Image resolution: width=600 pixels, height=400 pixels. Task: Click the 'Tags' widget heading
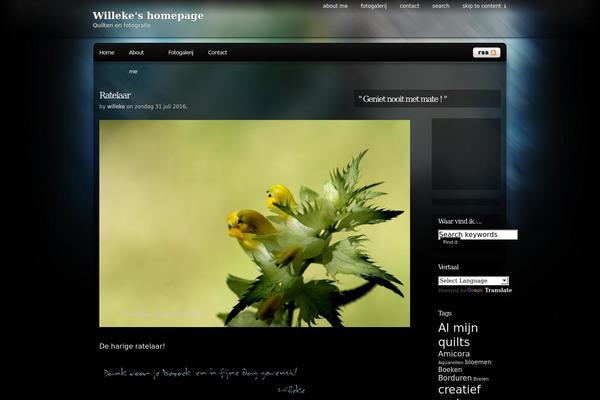pyautogui.click(x=445, y=313)
